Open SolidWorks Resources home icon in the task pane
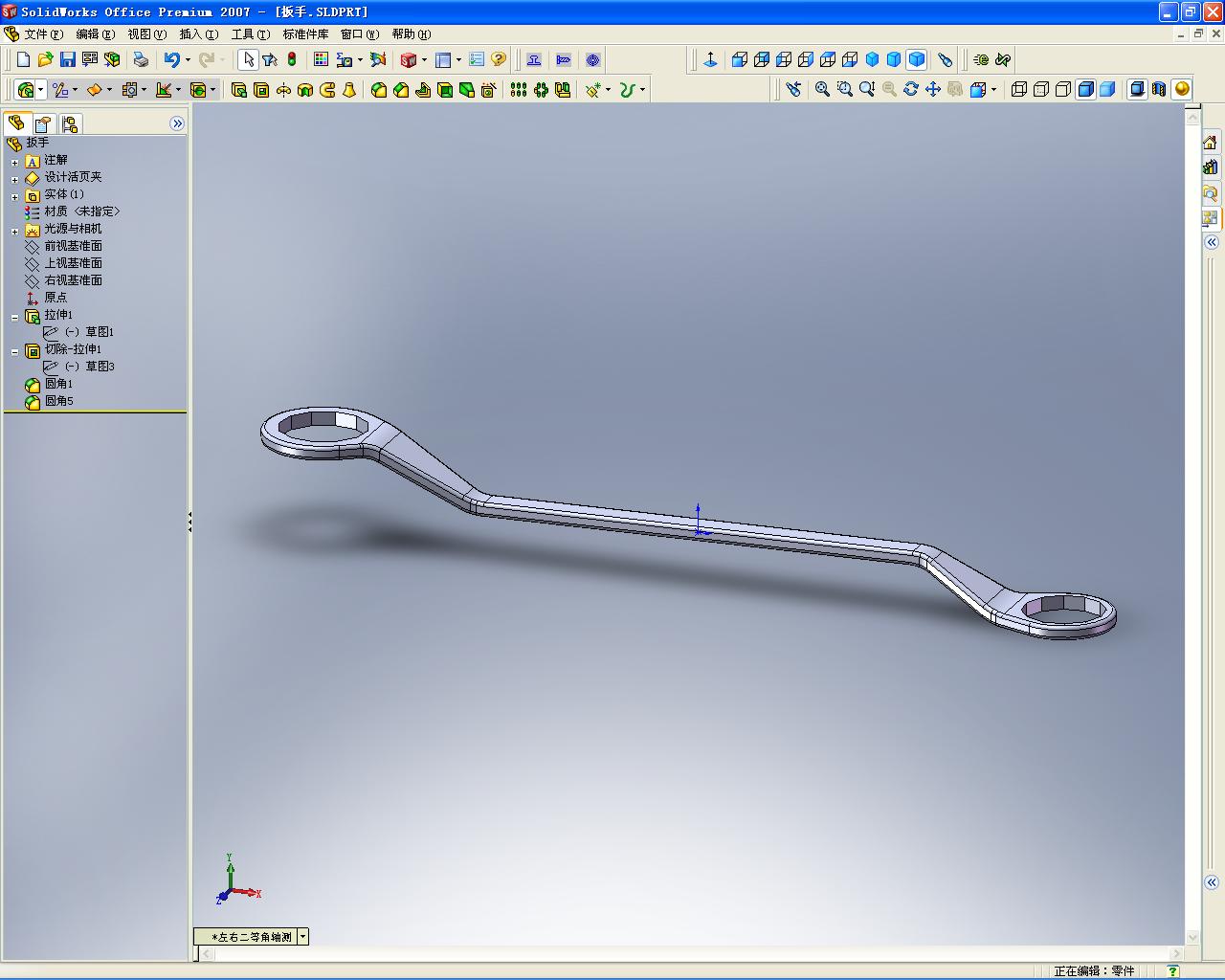The width and height of the screenshot is (1225, 980). 1211,143
